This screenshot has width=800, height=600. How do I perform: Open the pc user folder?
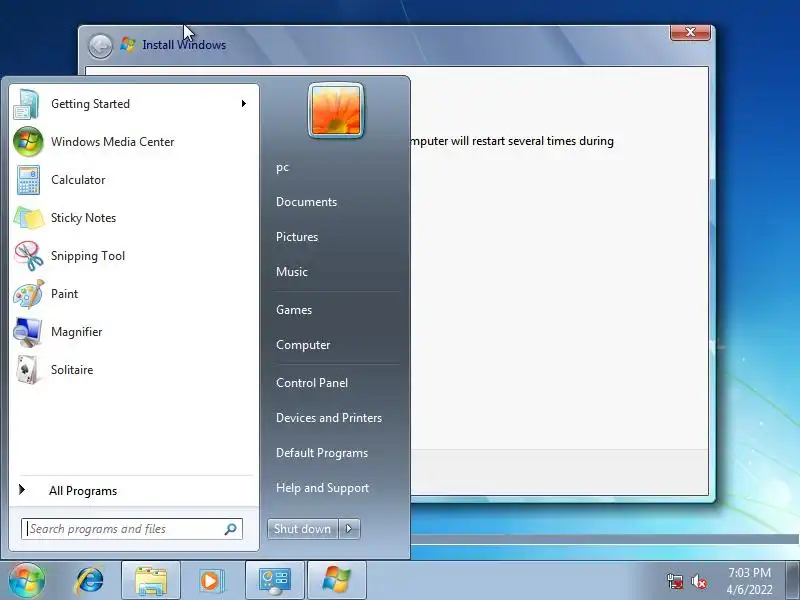tap(282, 167)
